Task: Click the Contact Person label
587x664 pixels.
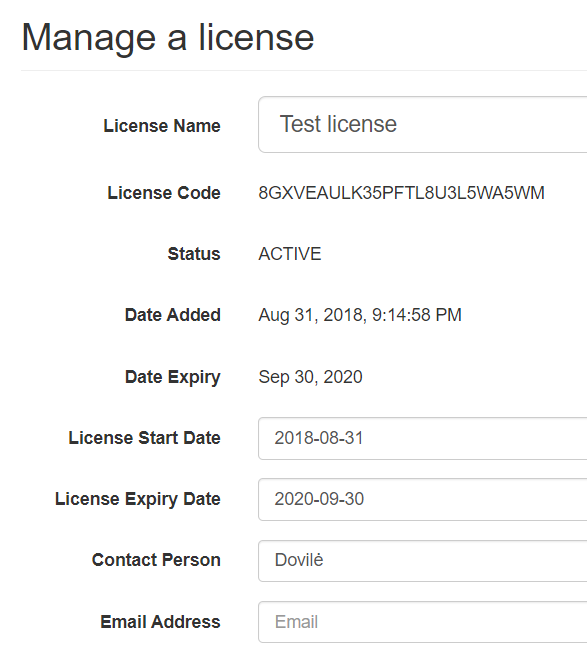Action: (156, 560)
